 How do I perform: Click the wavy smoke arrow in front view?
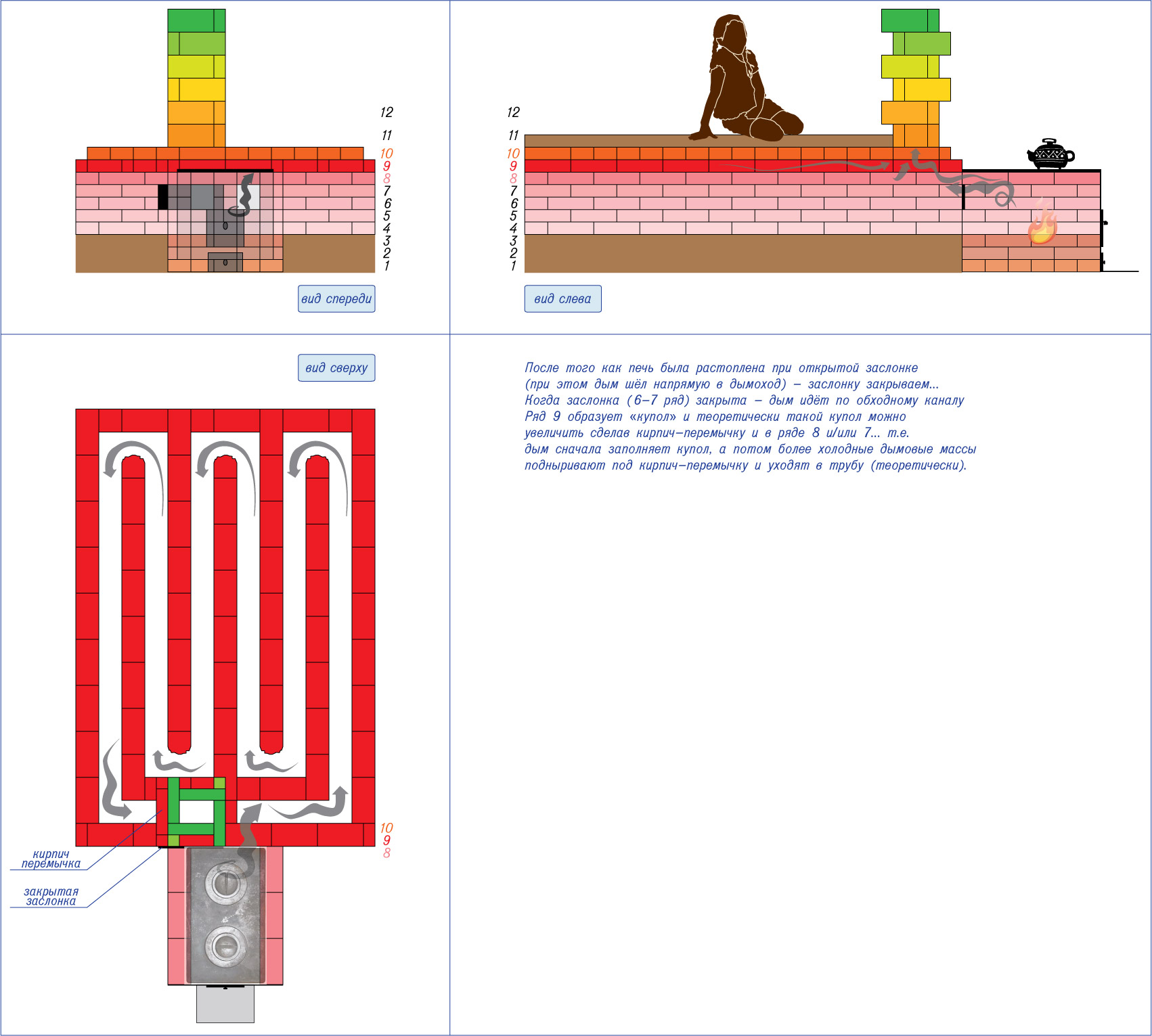[x=242, y=195]
